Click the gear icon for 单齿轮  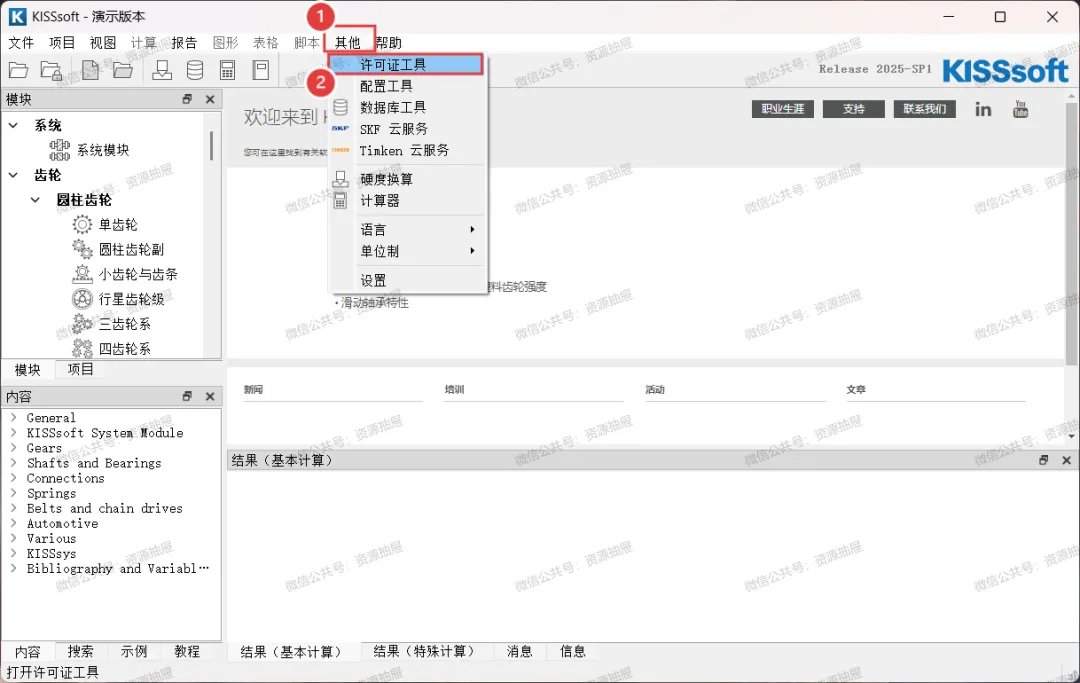(82, 224)
